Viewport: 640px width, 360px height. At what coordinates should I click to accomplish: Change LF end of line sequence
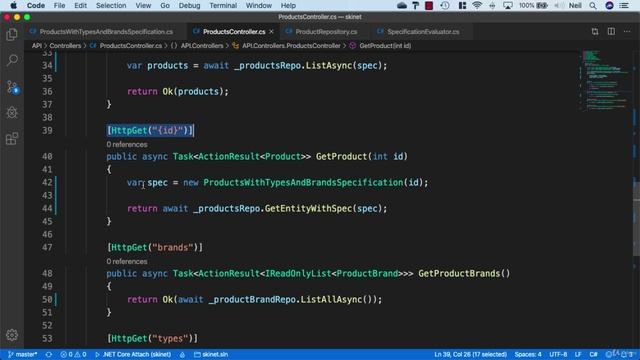pyautogui.click(x=578, y=354)
